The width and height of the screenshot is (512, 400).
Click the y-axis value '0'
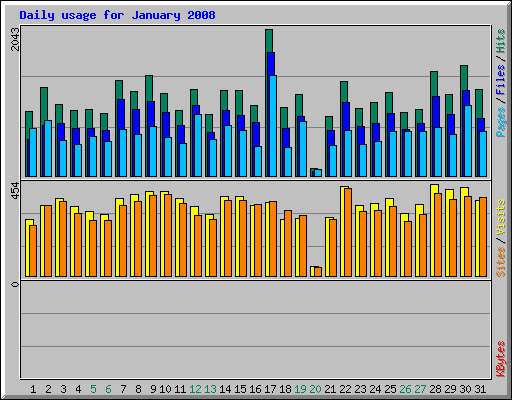(x=15, y=284)
